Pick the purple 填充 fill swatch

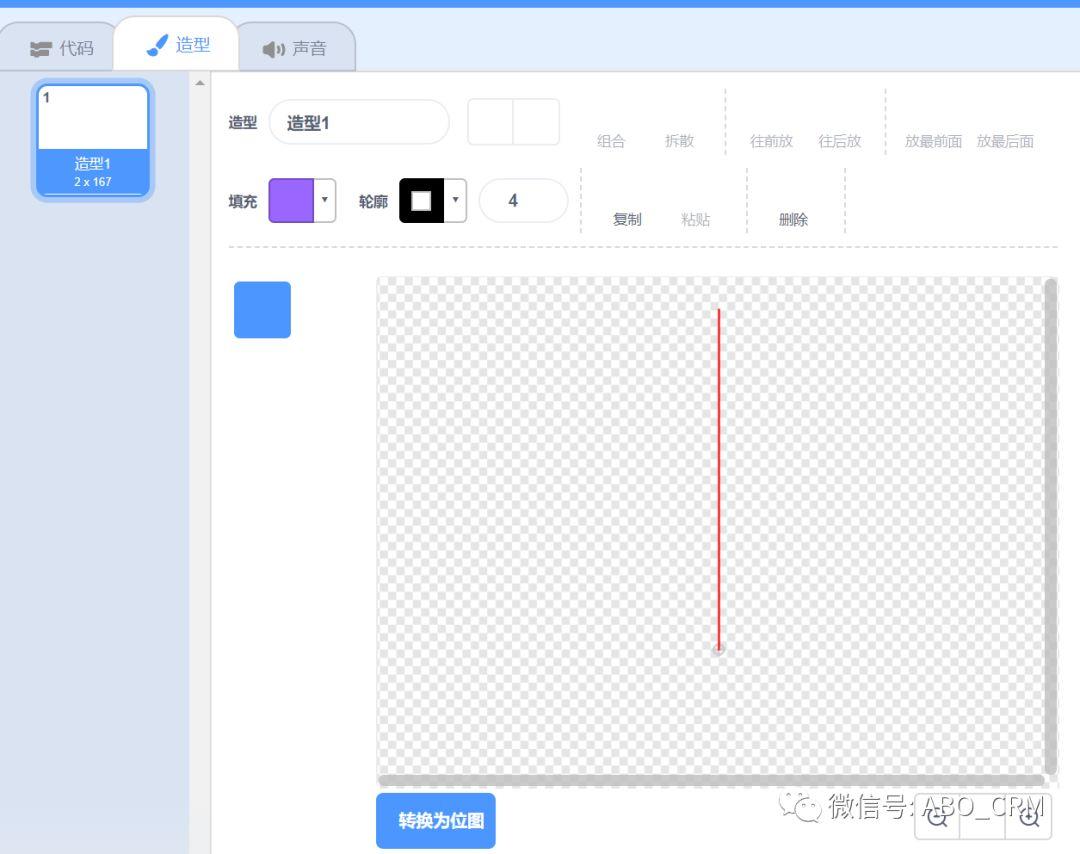(291, 200)
